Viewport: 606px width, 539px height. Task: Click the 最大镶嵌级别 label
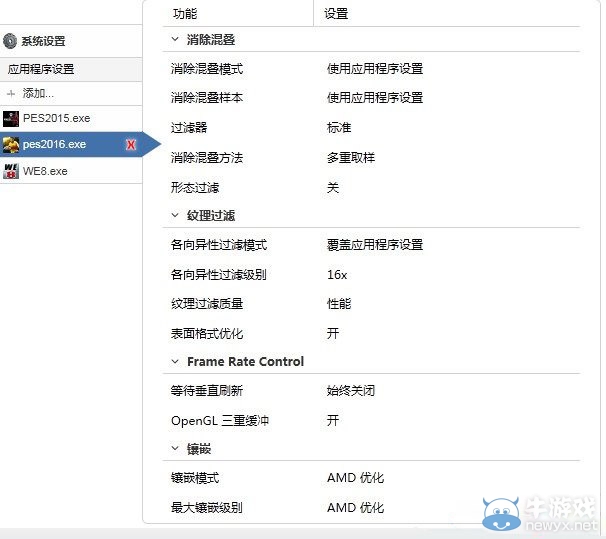click(207, 508)
